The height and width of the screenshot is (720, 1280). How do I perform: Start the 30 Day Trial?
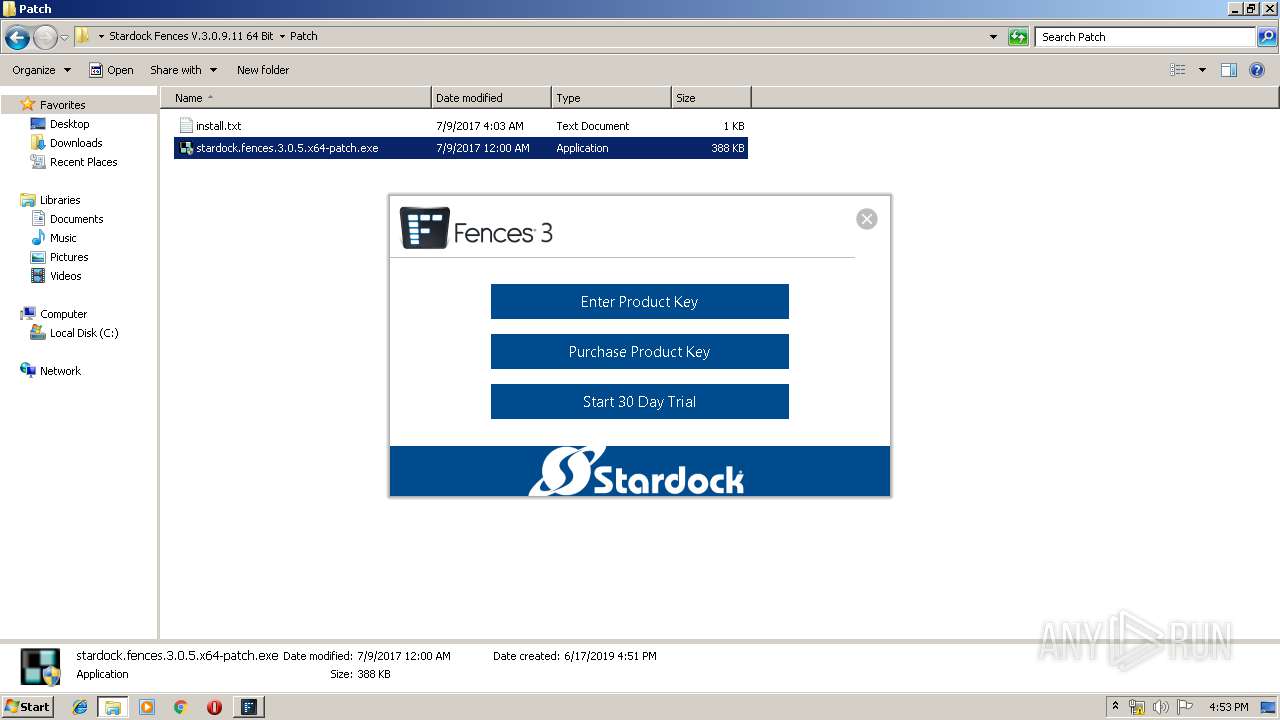[639, 402]
